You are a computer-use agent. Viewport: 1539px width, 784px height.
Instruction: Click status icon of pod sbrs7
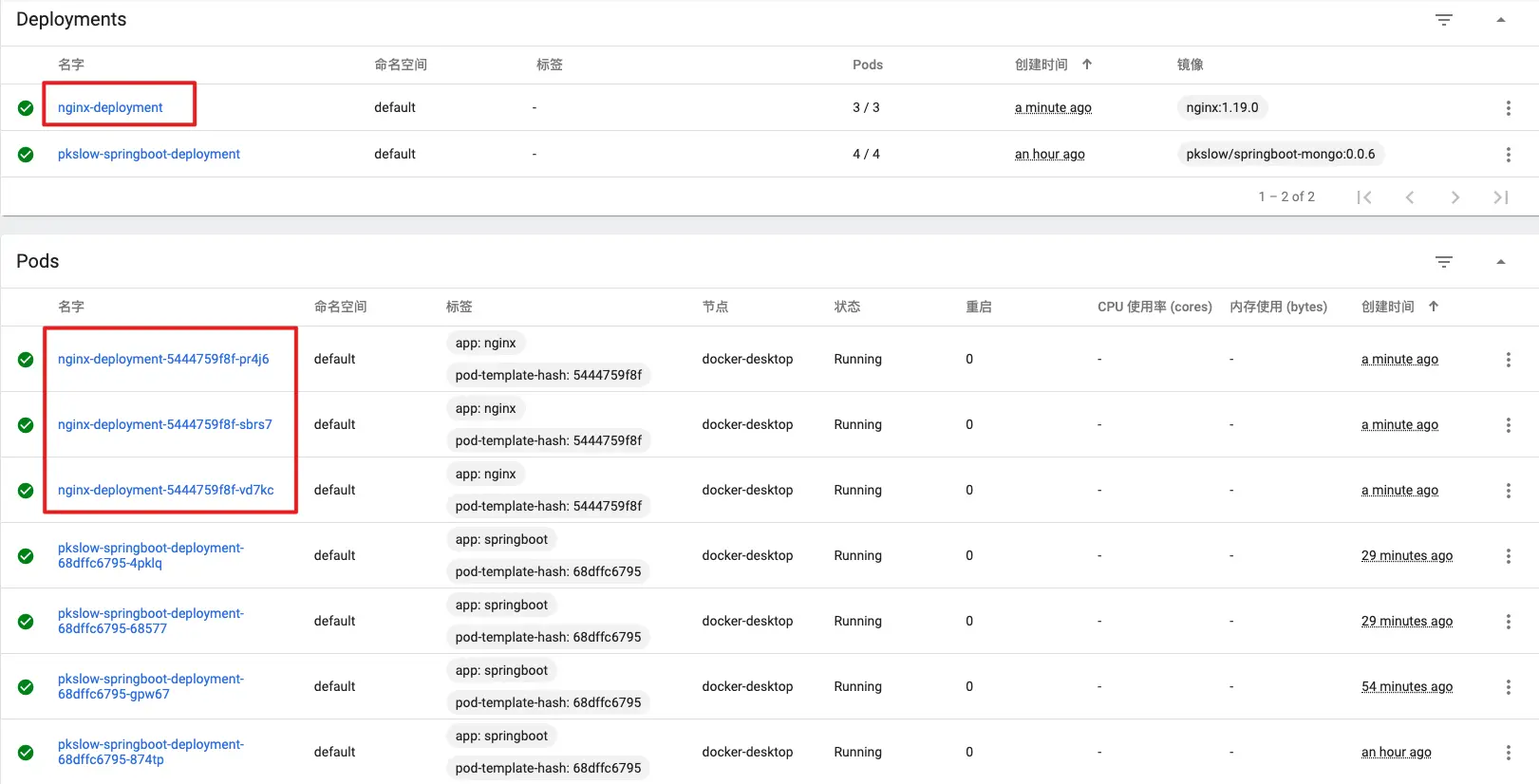26,425
